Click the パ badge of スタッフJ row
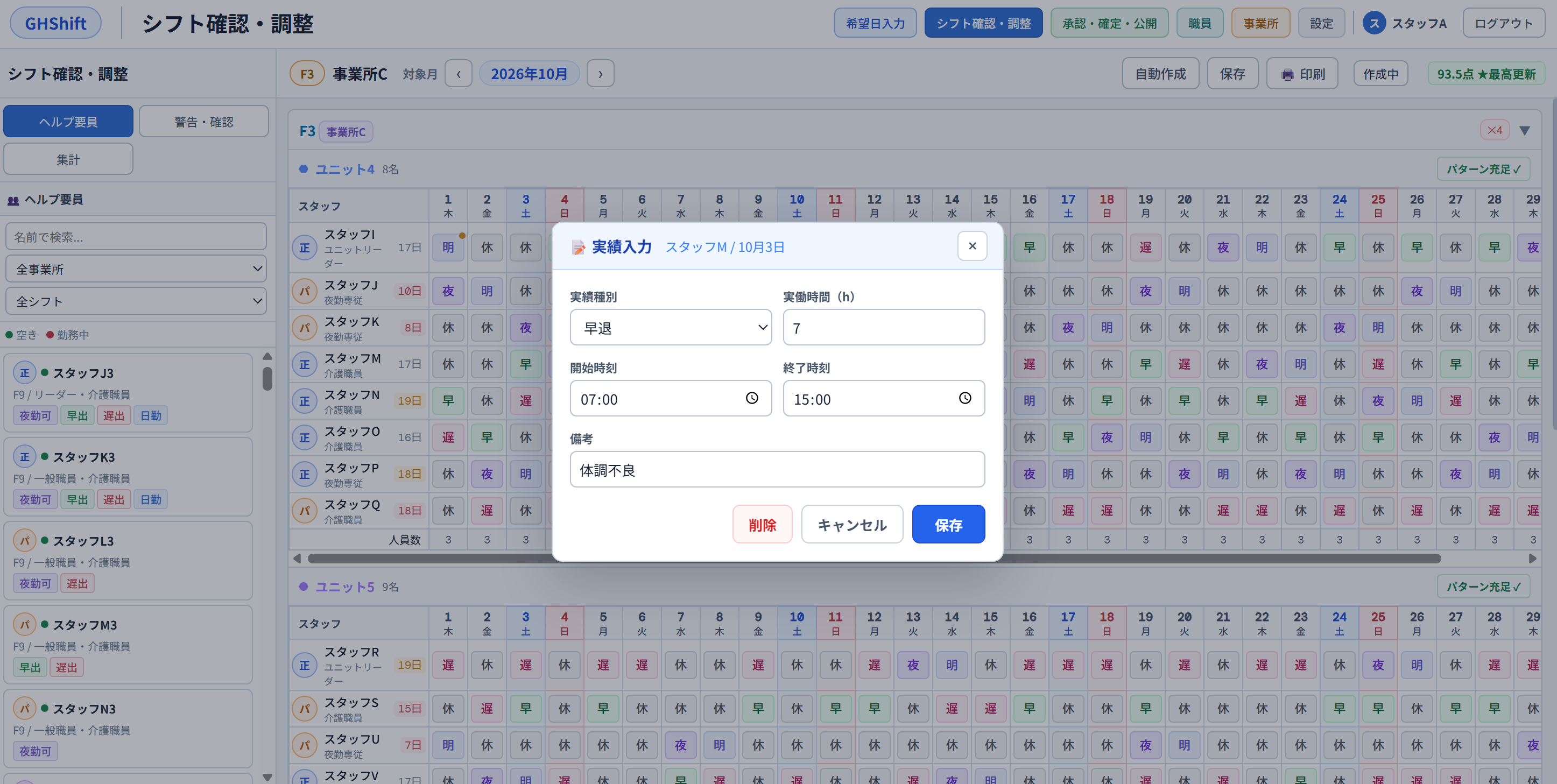Viewport: 1557px width, 784px height. 305,291
